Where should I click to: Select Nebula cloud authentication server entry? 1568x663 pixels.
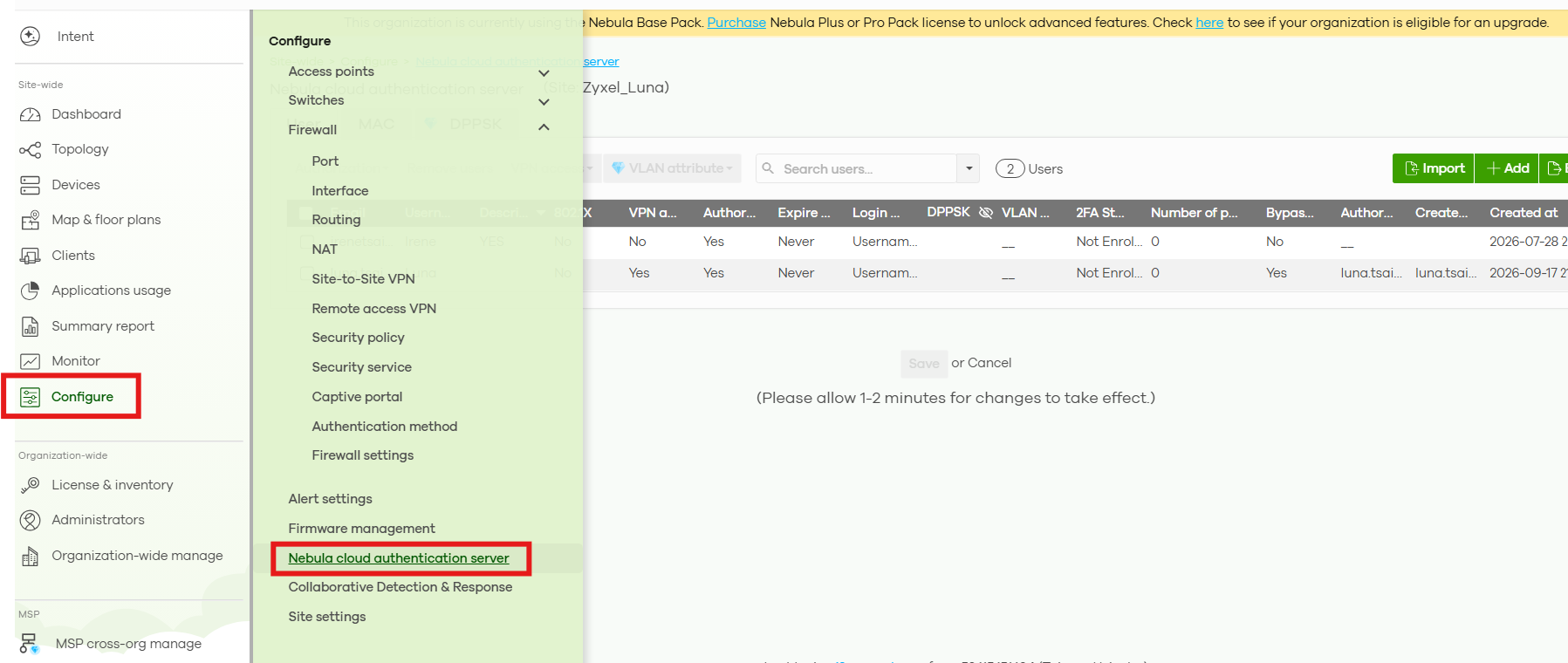point(399,558)
